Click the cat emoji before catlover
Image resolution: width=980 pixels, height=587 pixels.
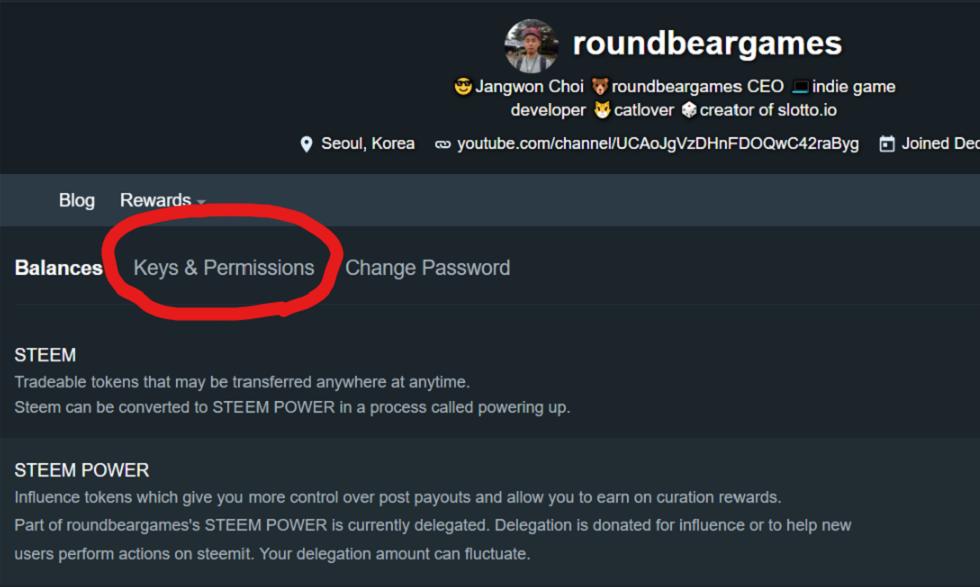(x=602, y=110)
